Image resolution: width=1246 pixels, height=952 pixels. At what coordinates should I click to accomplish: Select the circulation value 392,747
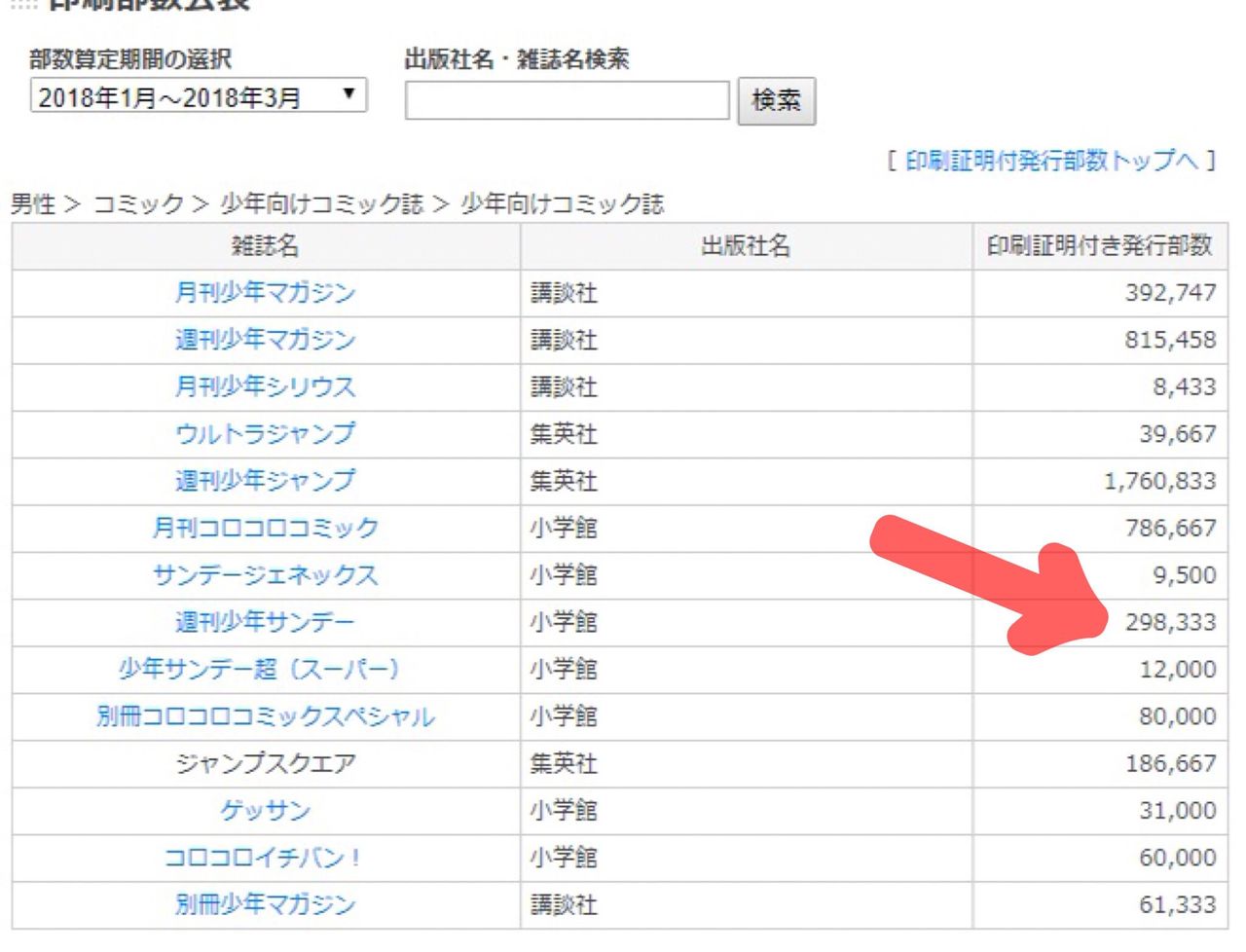click(x=1171, y=292)
